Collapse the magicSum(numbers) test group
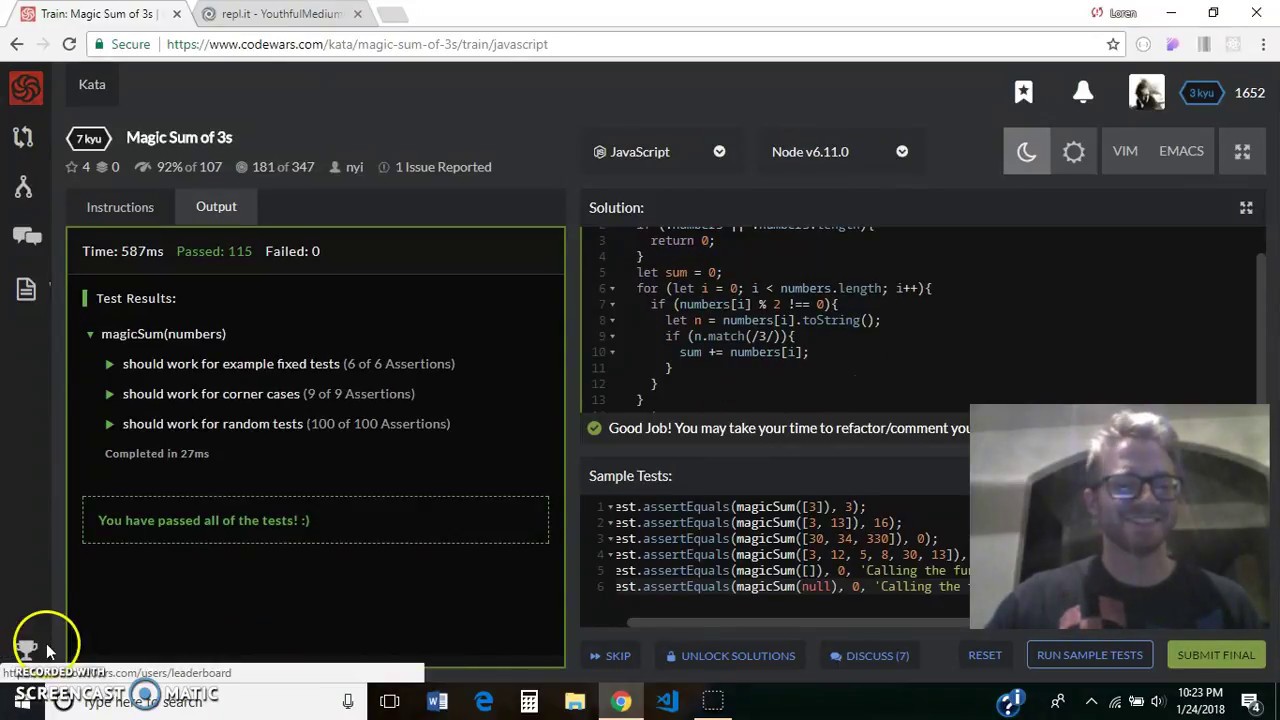Viewport: 1280px width, 720px height. pyautogui.click(x=90, y=334)
